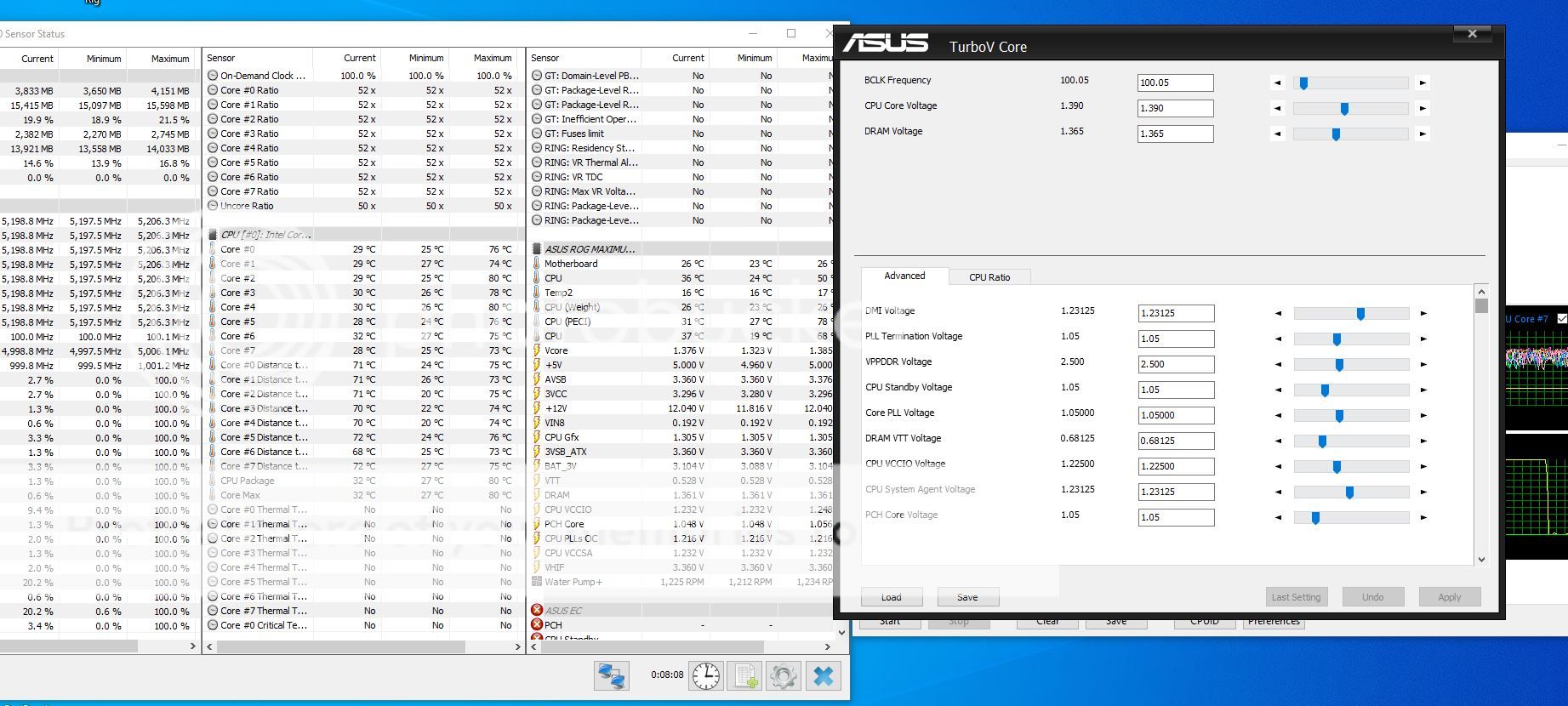
Task: Open the CPU Ratio tab
Action: pyautogui.click(x=989, y=277)
